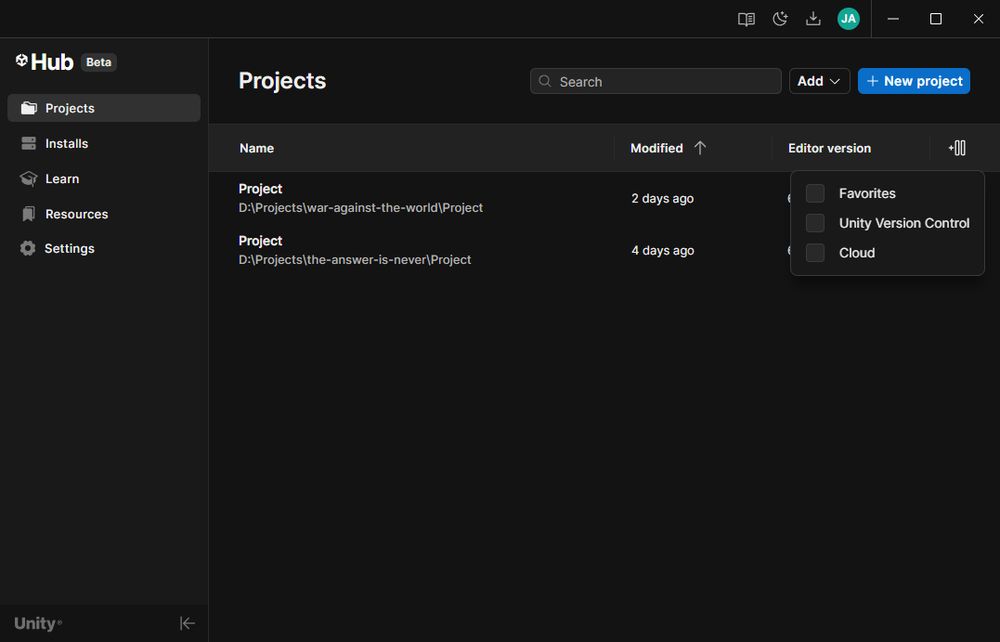
Task: Enable the Unity Version Control column checkbox
Action: pos(815,223)
